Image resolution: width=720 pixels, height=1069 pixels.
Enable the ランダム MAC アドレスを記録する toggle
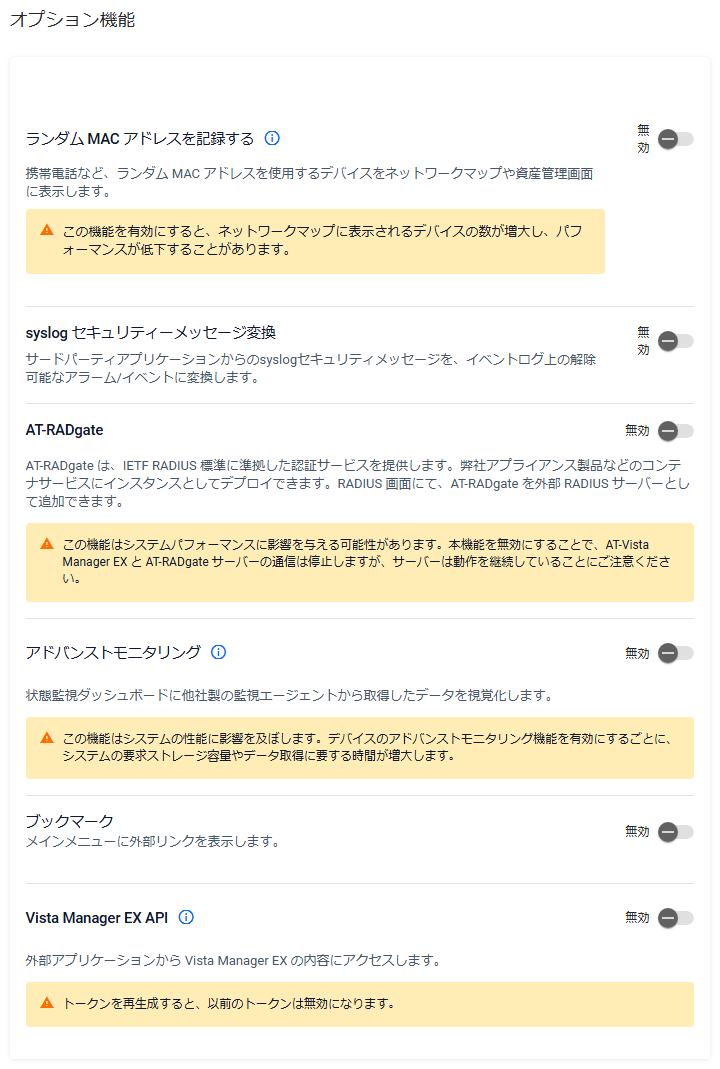pyautogui.click(x=676, y=139)
